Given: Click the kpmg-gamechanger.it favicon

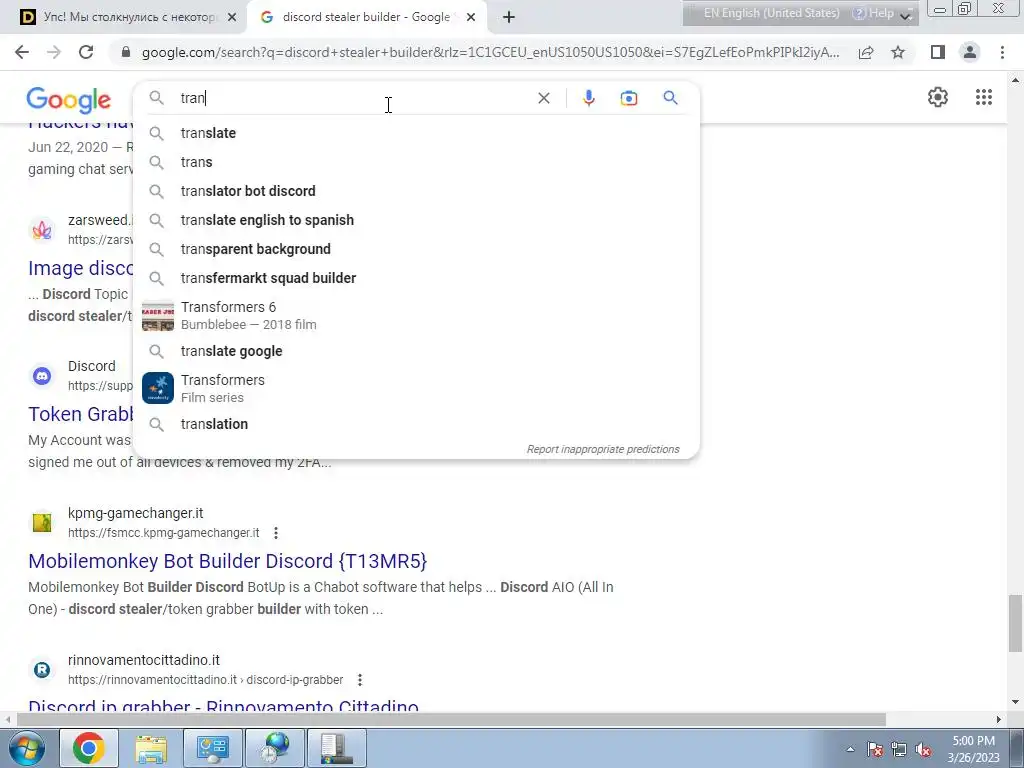Looking at the screenshot, I should pos(42,522).
